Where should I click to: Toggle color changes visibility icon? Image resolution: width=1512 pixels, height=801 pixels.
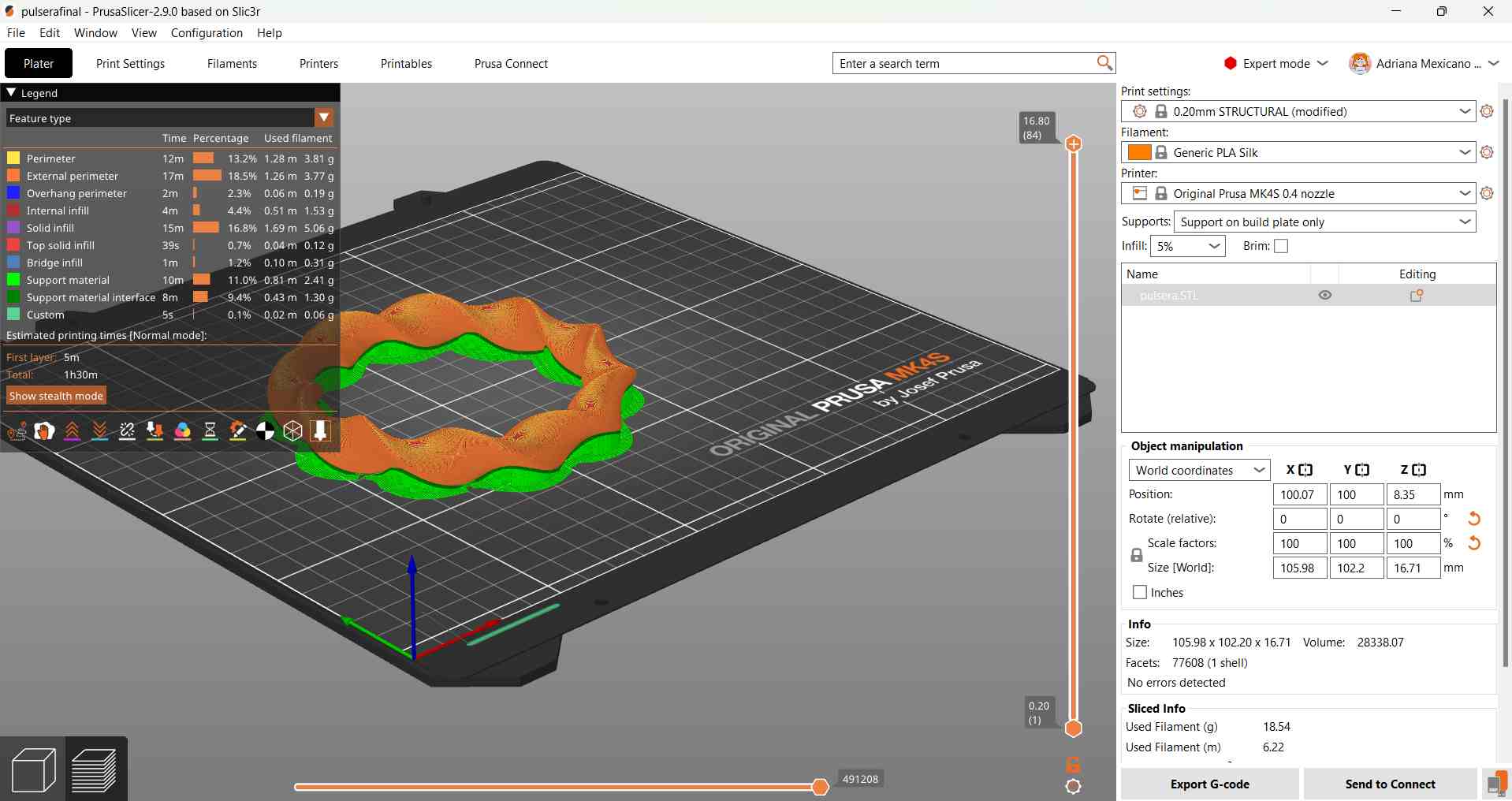(182, 430)
